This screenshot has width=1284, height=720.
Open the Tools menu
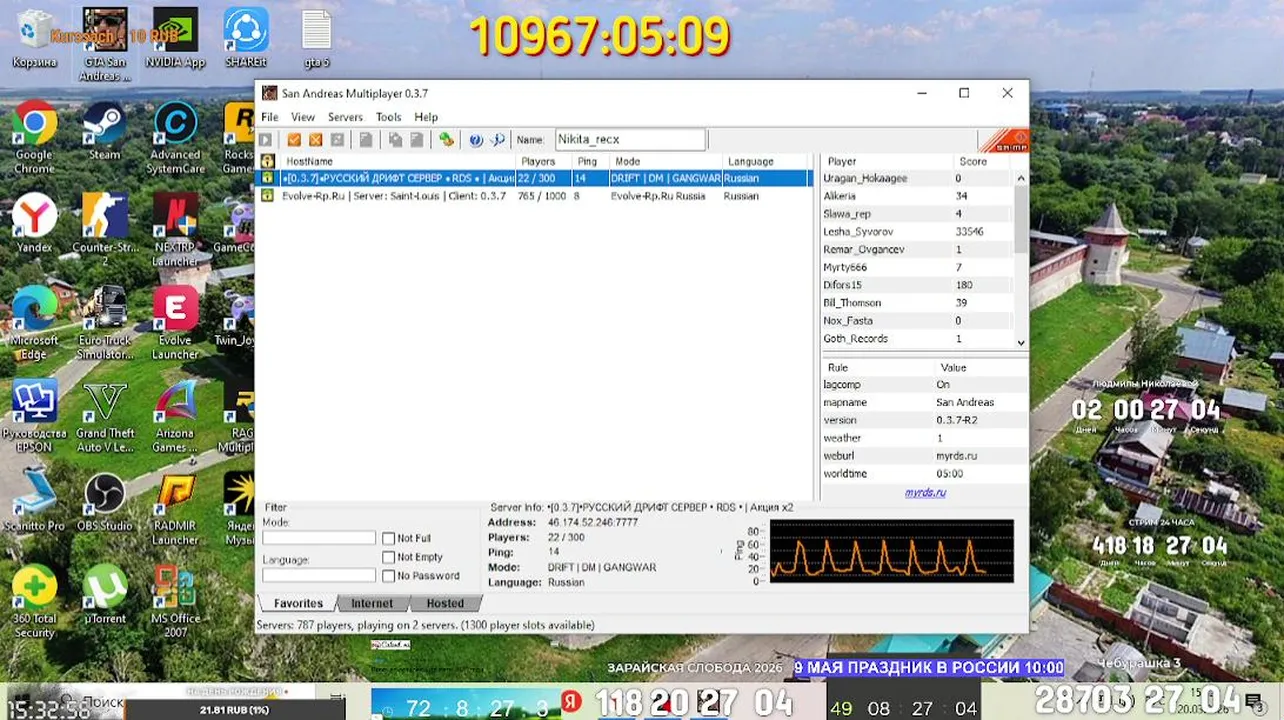click(389, 117)
